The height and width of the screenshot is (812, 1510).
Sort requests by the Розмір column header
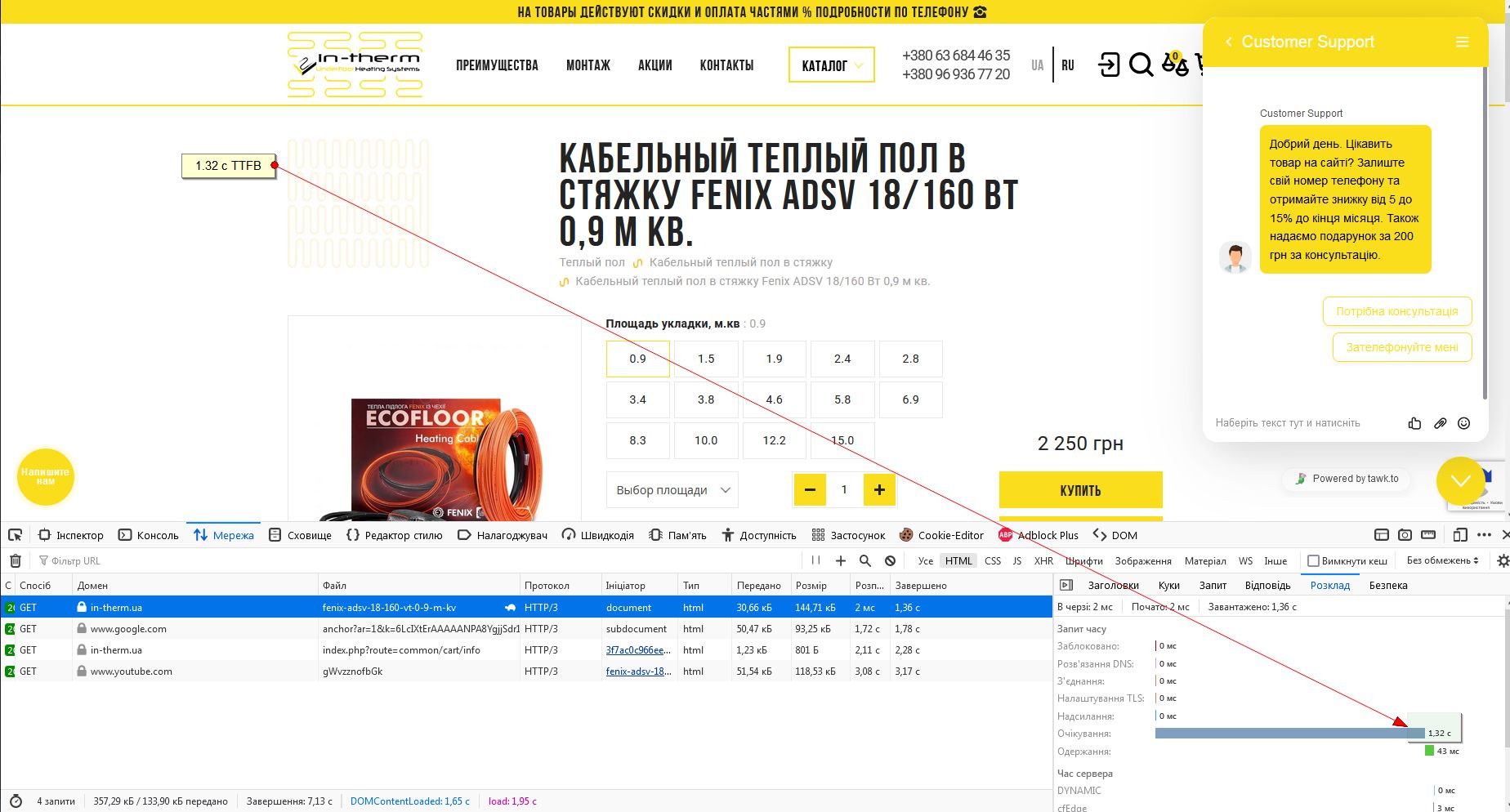(x=820, y=585)
